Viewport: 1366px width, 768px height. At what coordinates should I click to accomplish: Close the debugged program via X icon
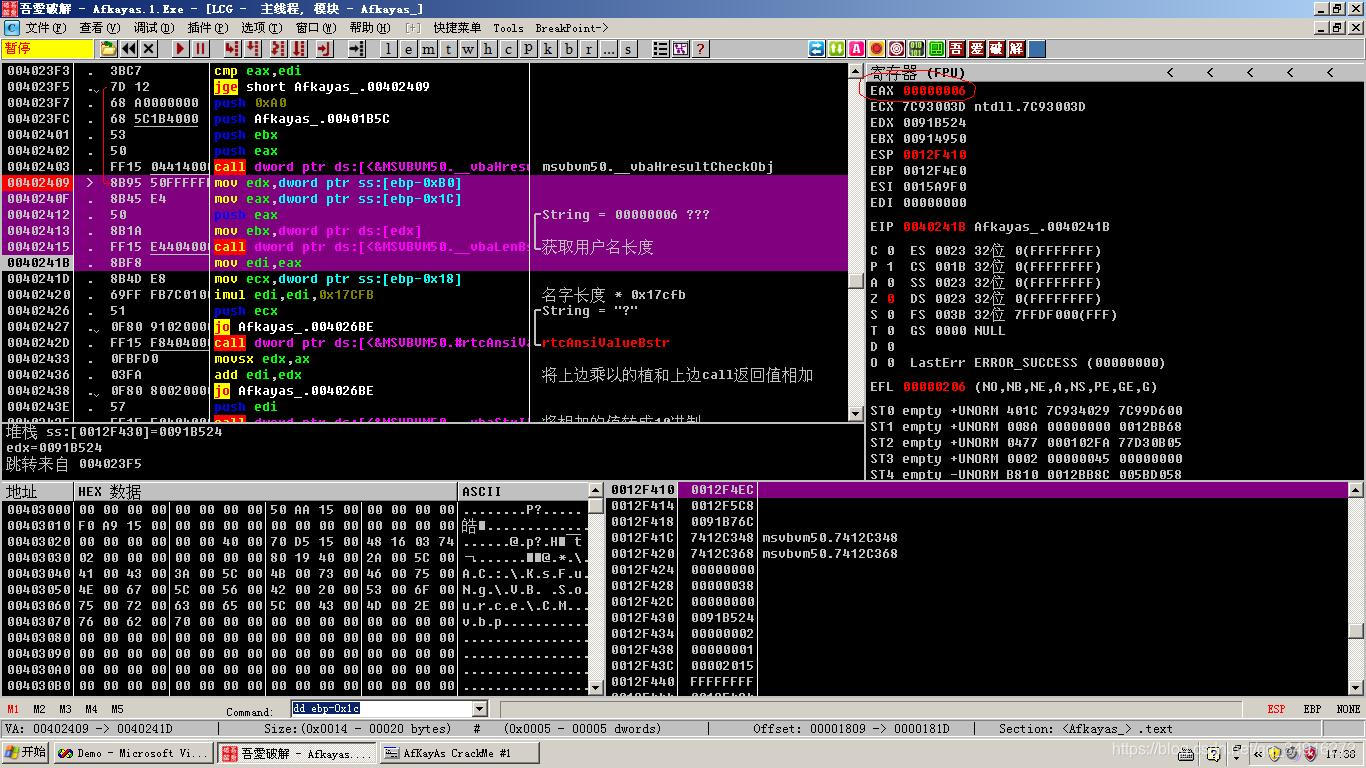pos(148,48)
